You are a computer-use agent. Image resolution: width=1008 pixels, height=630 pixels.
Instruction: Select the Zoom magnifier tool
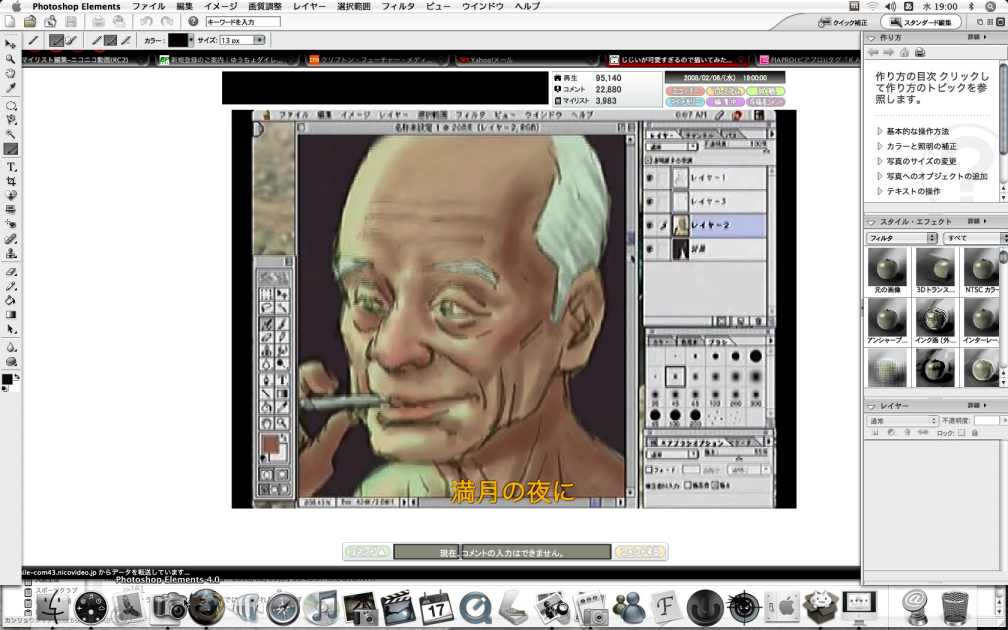[x=10, y=59]
